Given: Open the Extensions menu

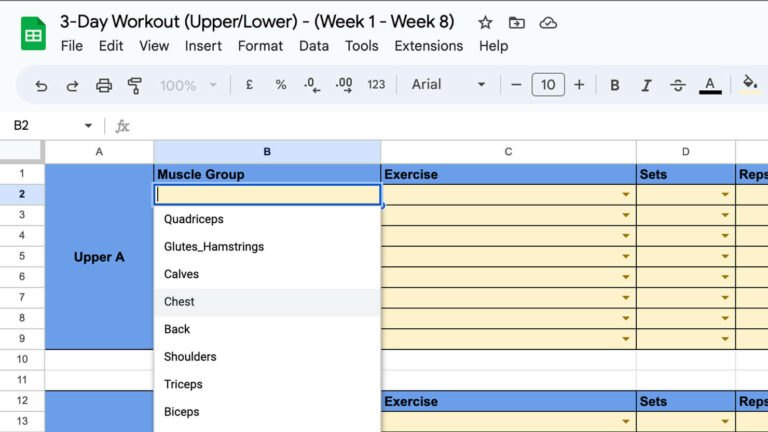Looking at the screenshot, I should point(428,46).
